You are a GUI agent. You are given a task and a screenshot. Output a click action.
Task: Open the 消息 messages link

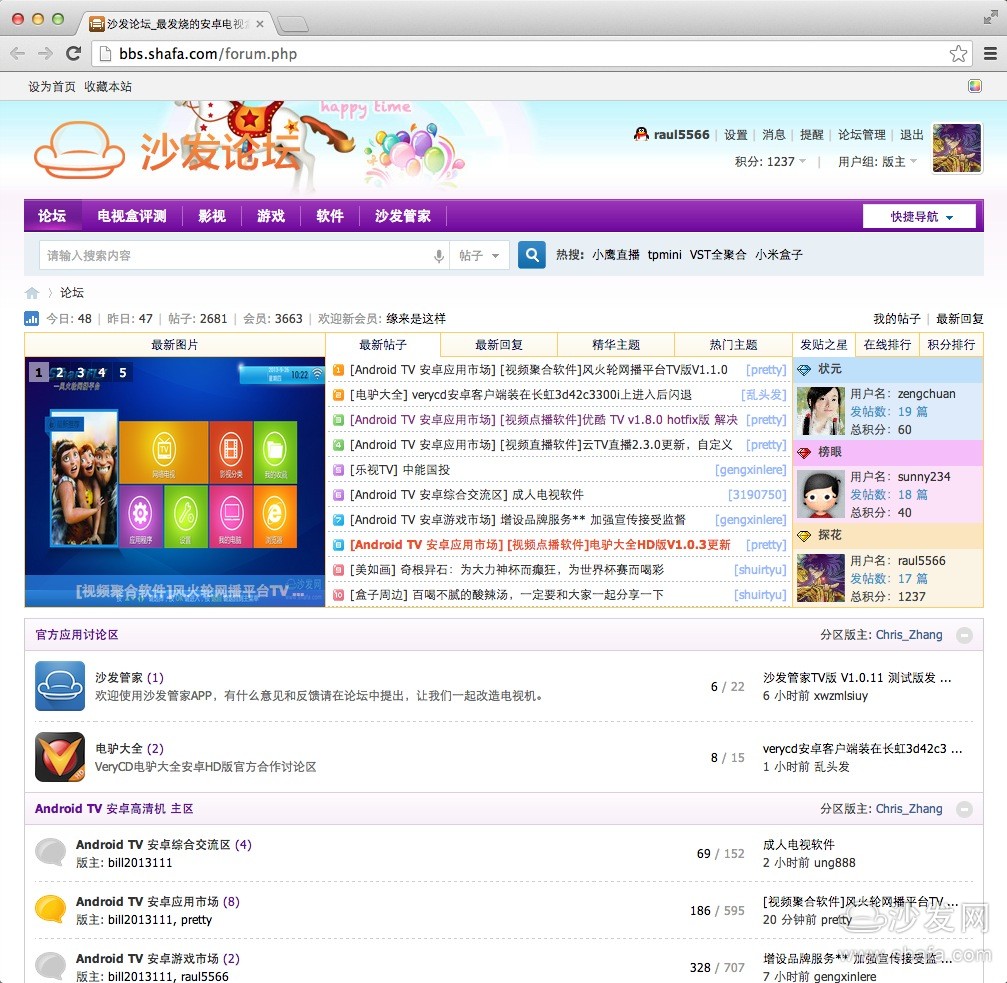point(774,134)
